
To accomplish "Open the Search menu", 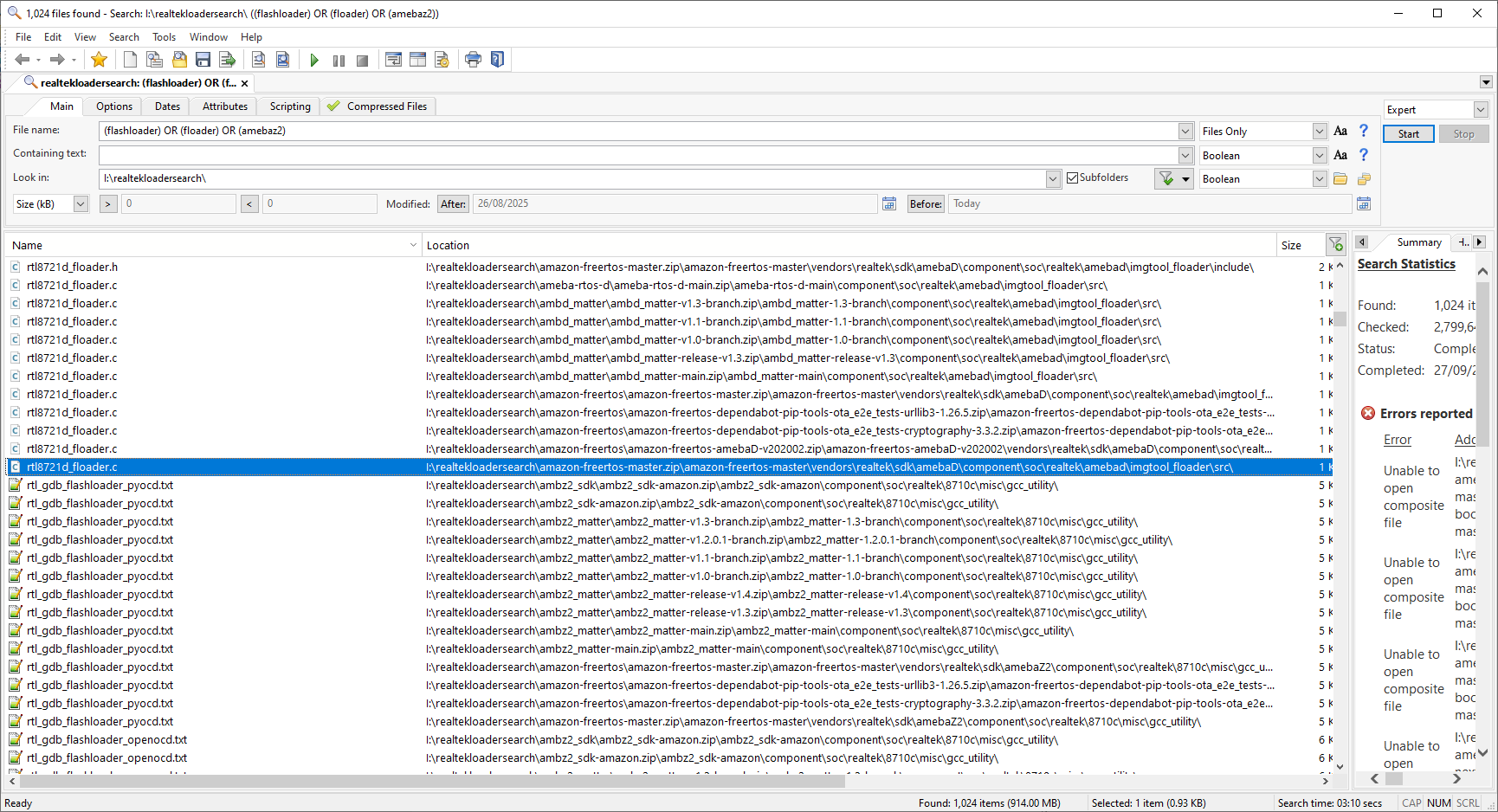I will 124,37.
